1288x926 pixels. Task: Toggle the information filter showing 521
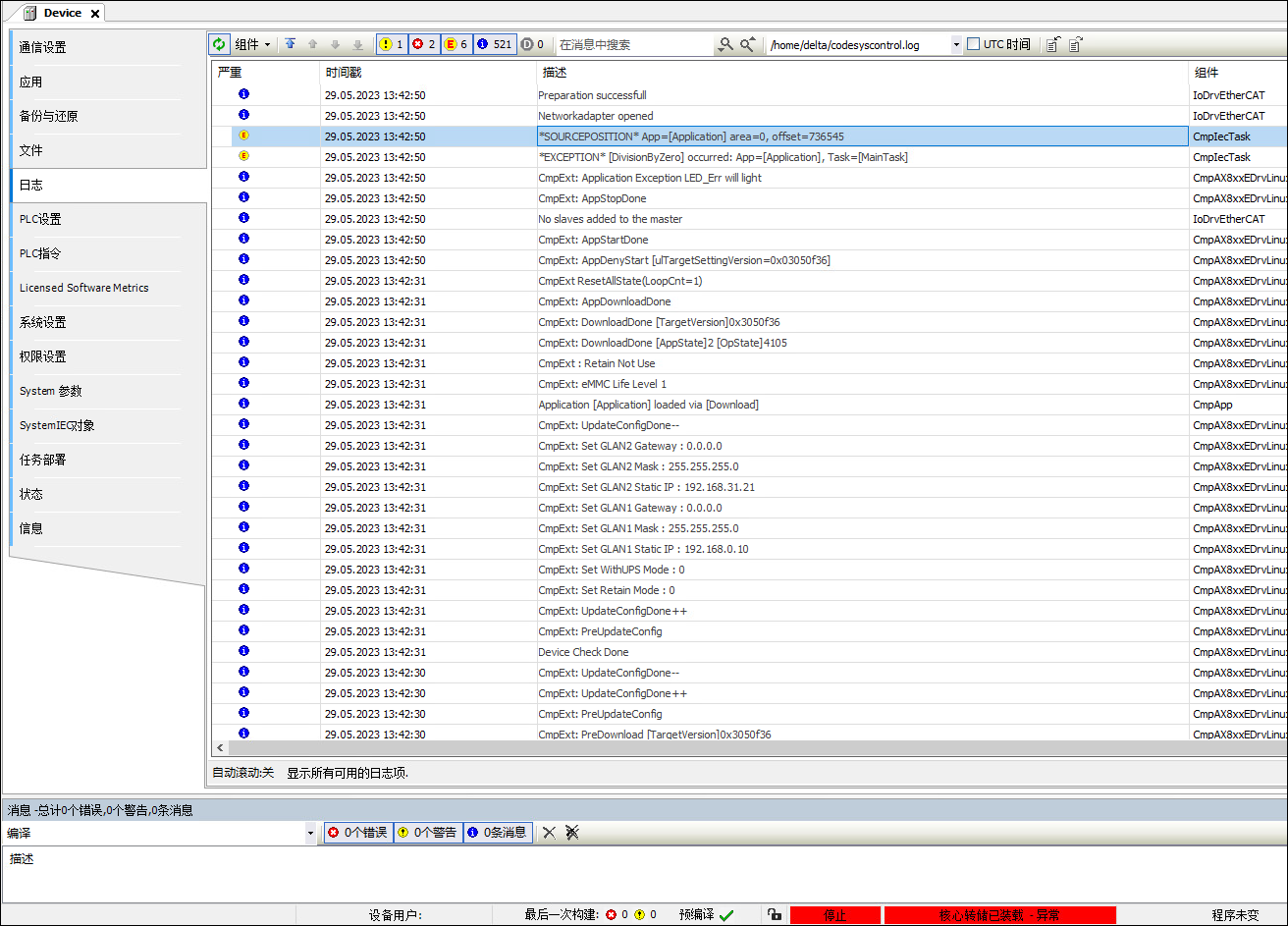pos(495,44)
